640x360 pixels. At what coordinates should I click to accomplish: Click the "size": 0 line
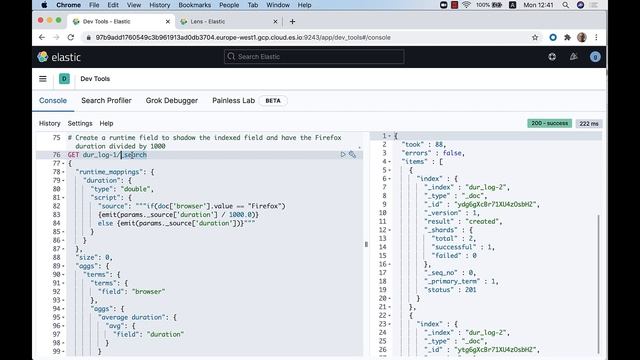point(94,258)
